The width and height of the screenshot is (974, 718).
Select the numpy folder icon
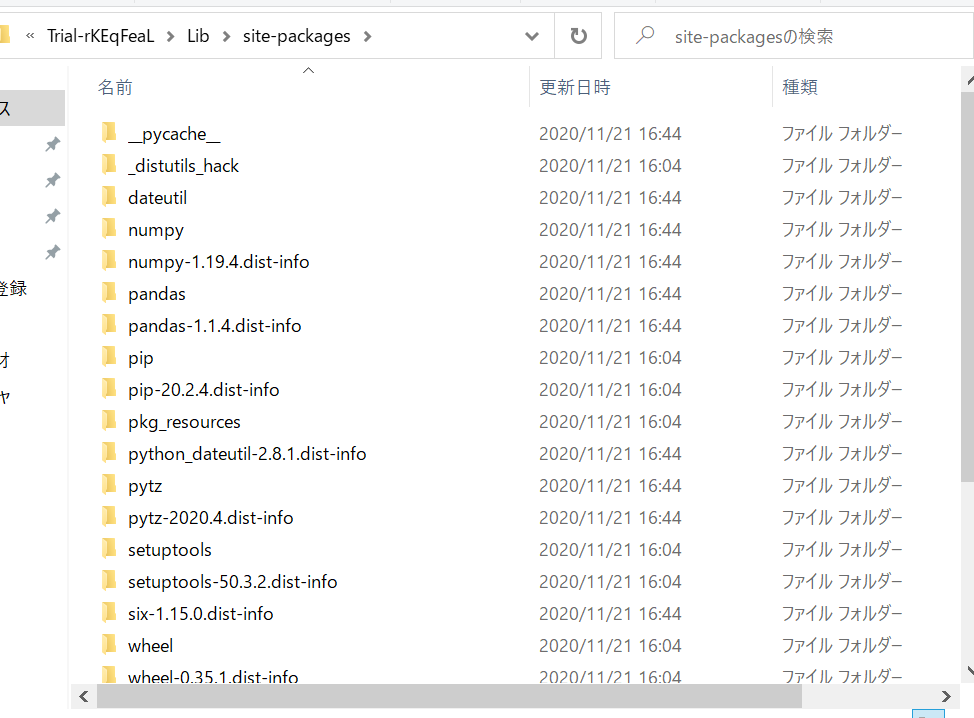[109, 229]
